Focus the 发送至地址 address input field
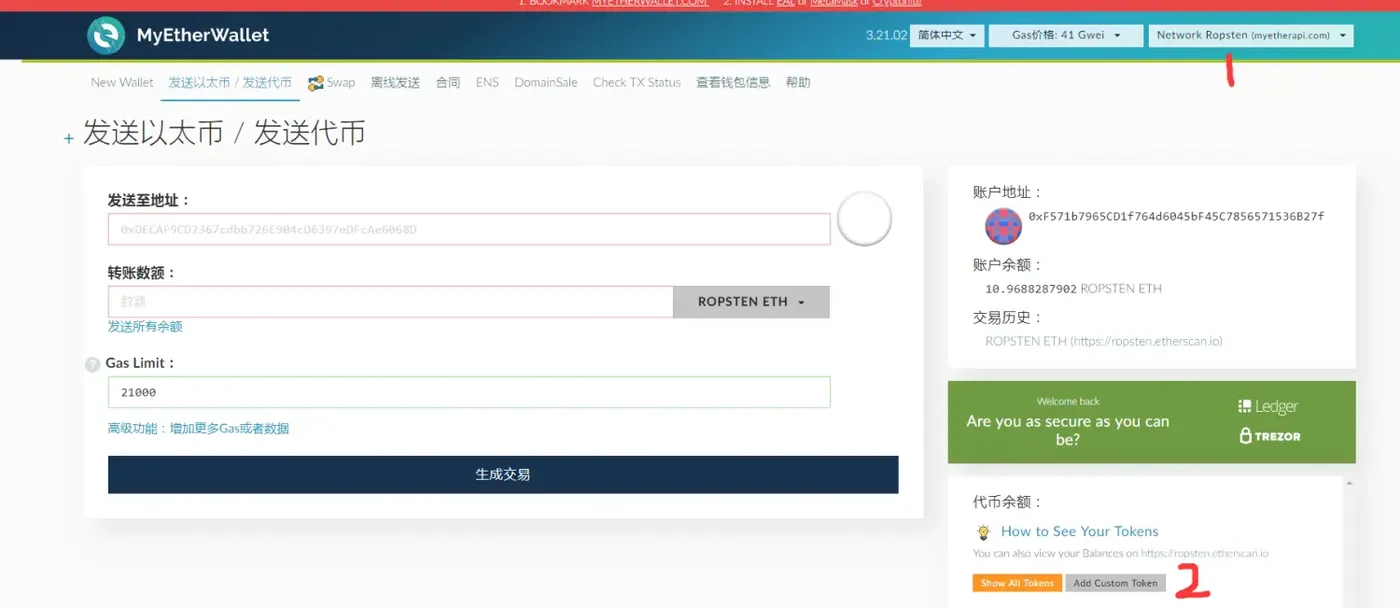The image size is (1400, 608). pyautogui.click(x=469, y=229)
